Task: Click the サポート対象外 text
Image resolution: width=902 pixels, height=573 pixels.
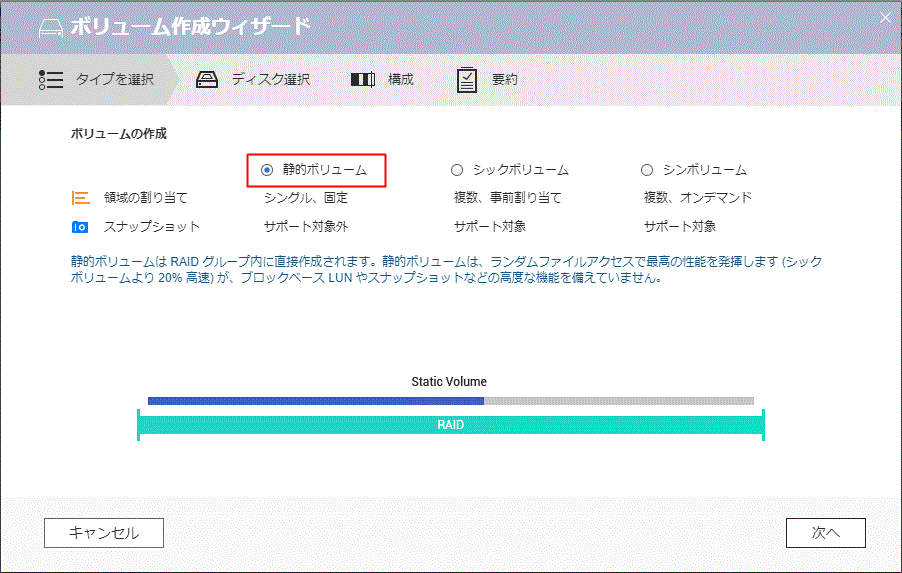Action: pos(306,227)
